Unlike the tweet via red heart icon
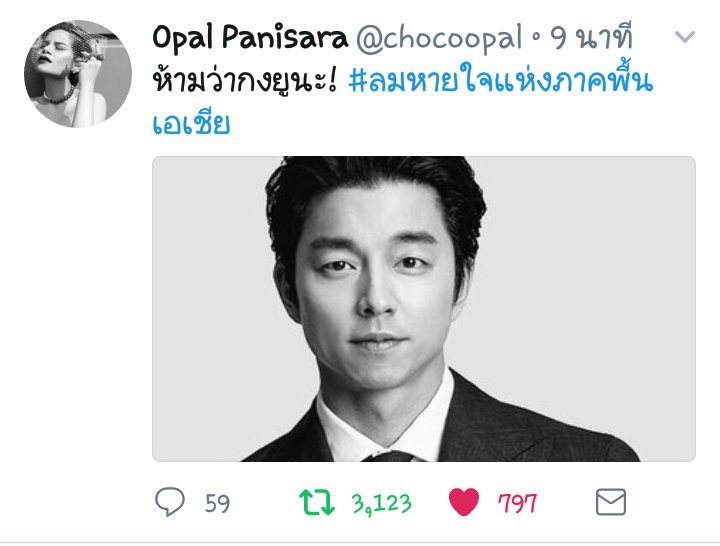Screen dimensions: 720x546 [464, 502]
